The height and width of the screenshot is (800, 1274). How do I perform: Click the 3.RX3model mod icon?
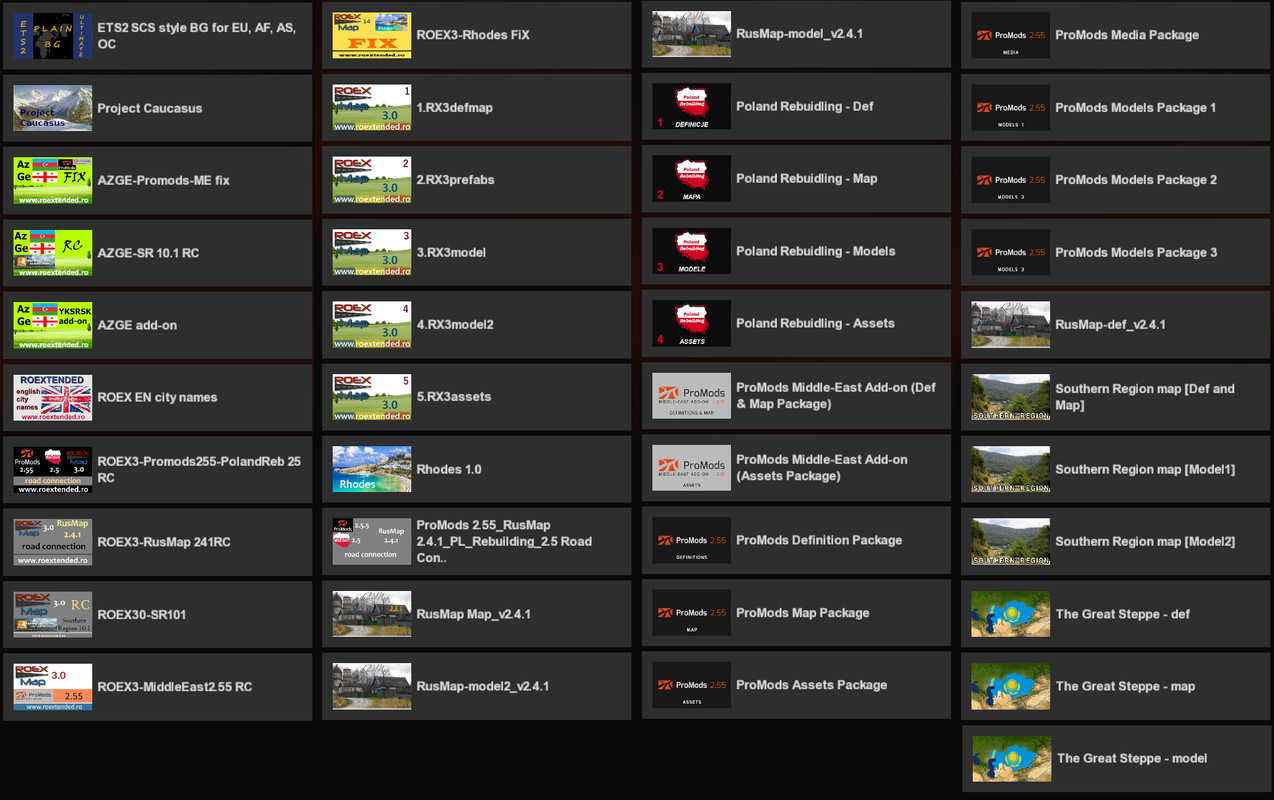(372, 252)
